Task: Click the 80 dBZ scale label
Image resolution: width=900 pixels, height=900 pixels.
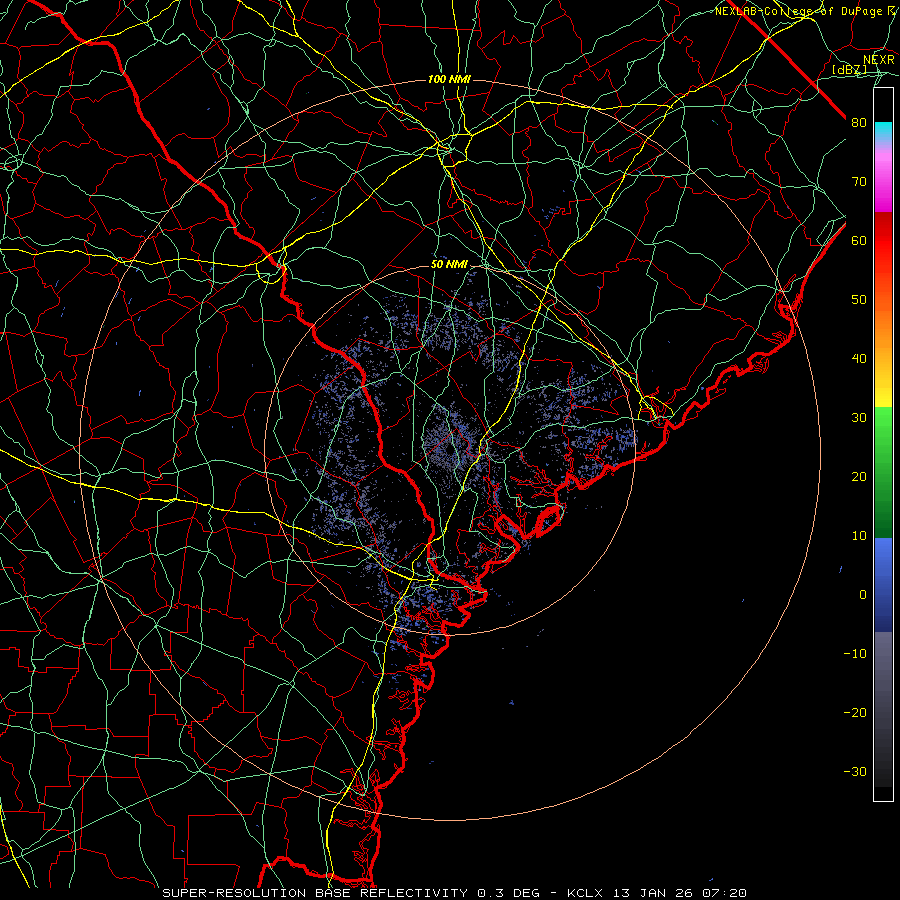Action: pyautogui.click(x=859, y=122)
